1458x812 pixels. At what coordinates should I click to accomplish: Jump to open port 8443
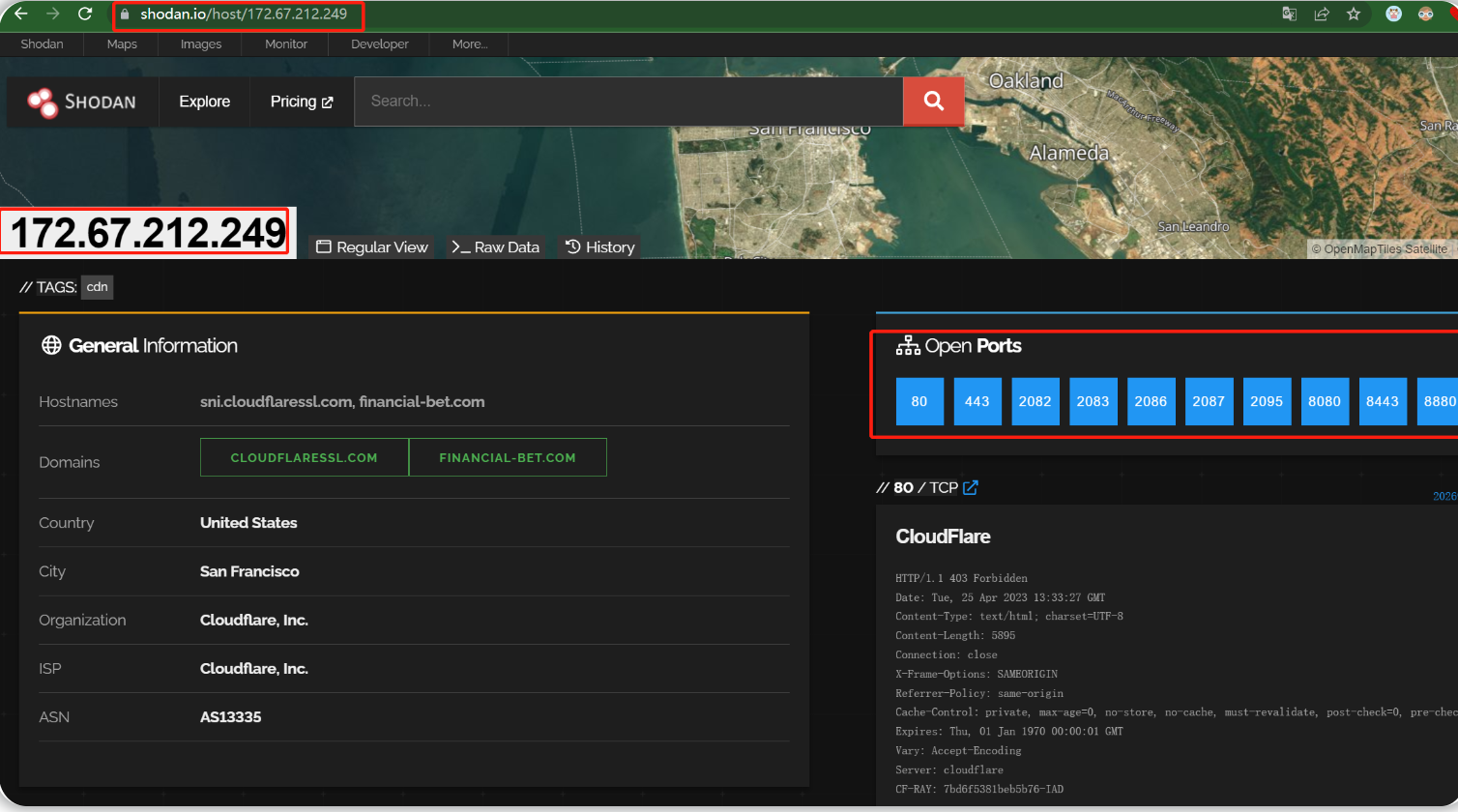pyautogui.click(x=1383, y=401)
